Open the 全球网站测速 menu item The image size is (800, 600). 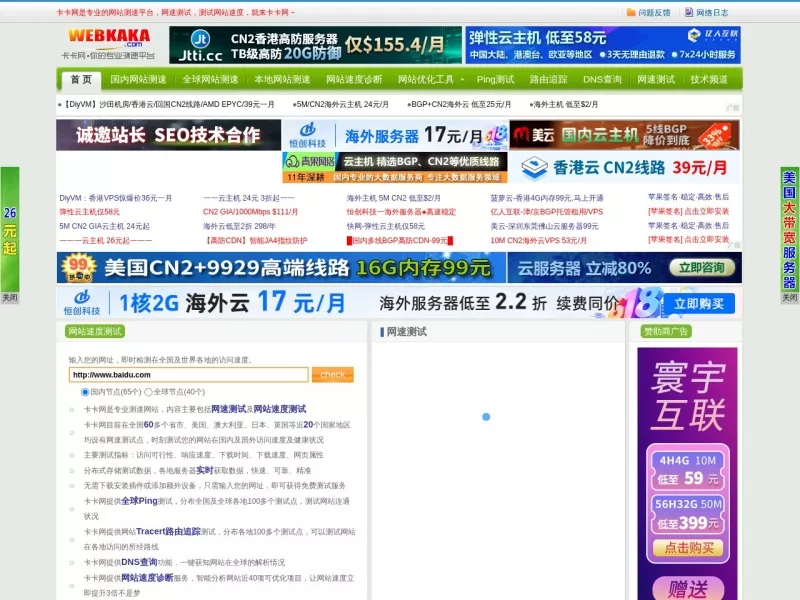coord(210,80)
